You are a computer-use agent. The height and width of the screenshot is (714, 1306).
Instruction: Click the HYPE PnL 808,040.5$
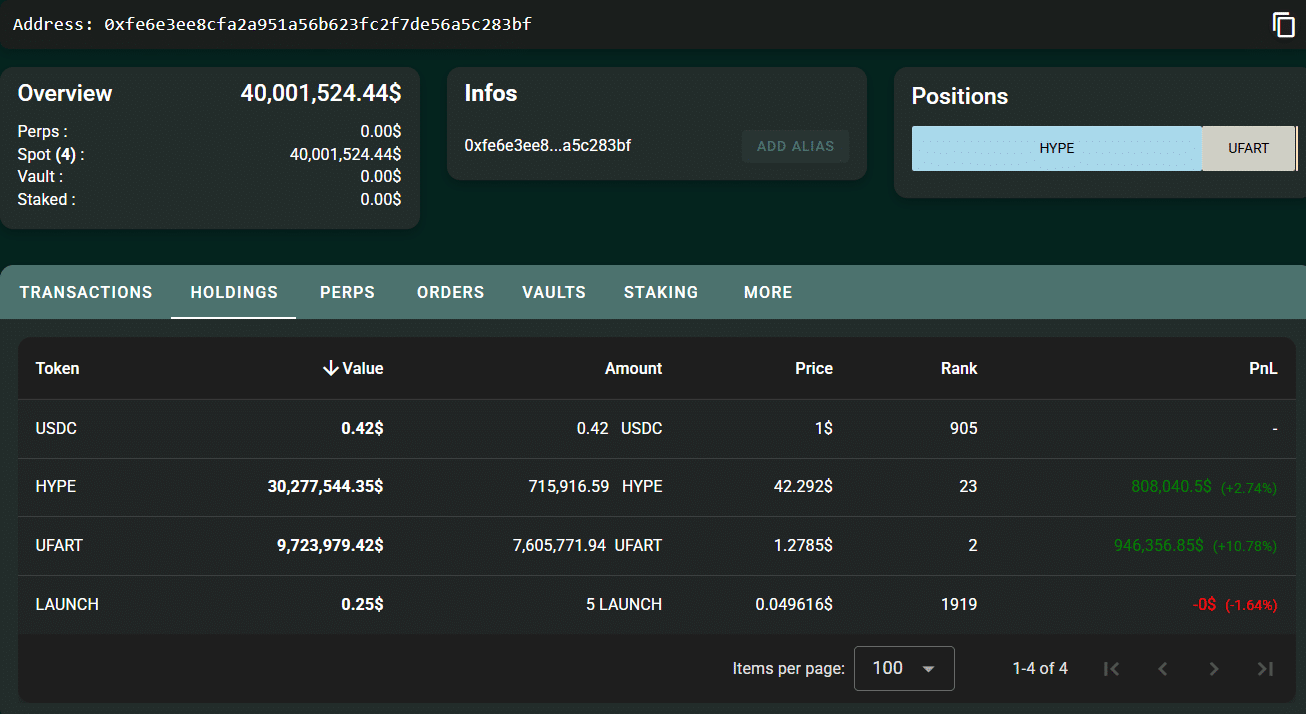click(x=1171, y=486)
